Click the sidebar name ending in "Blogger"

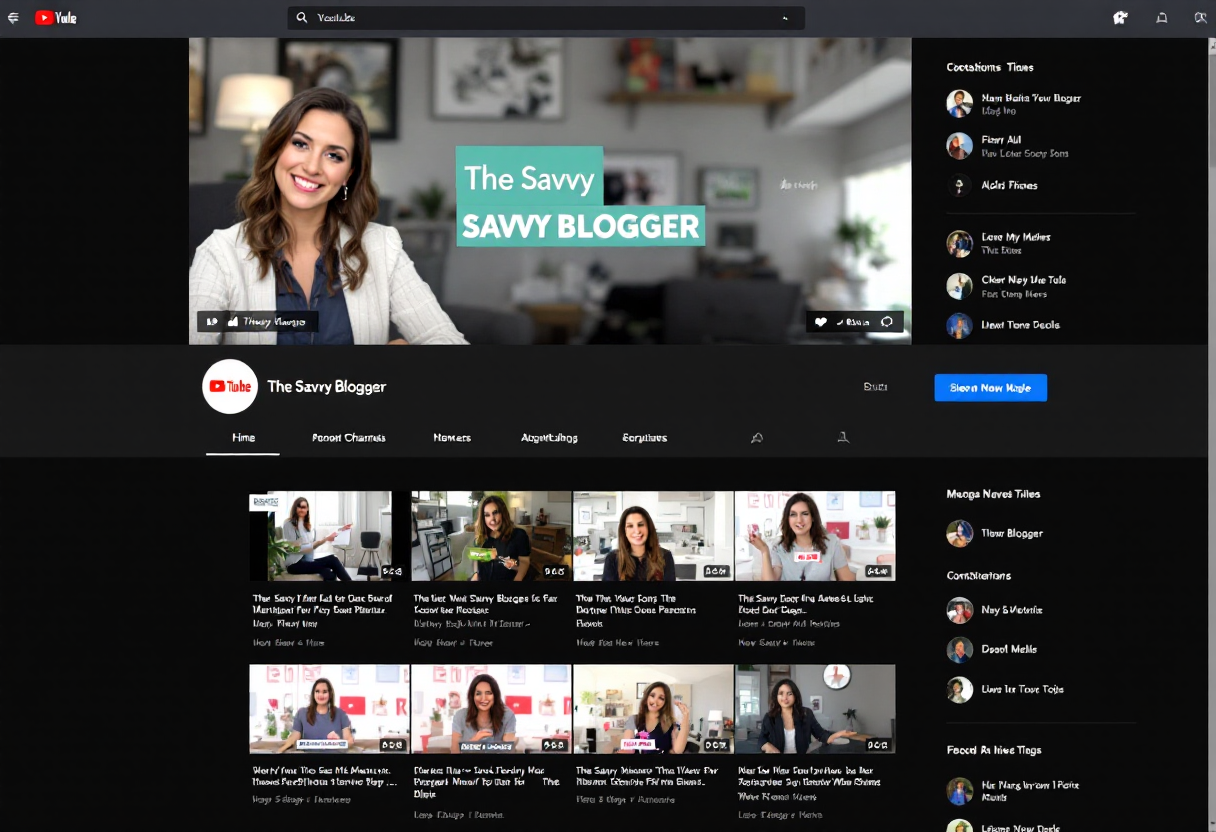click(1012, 533)
